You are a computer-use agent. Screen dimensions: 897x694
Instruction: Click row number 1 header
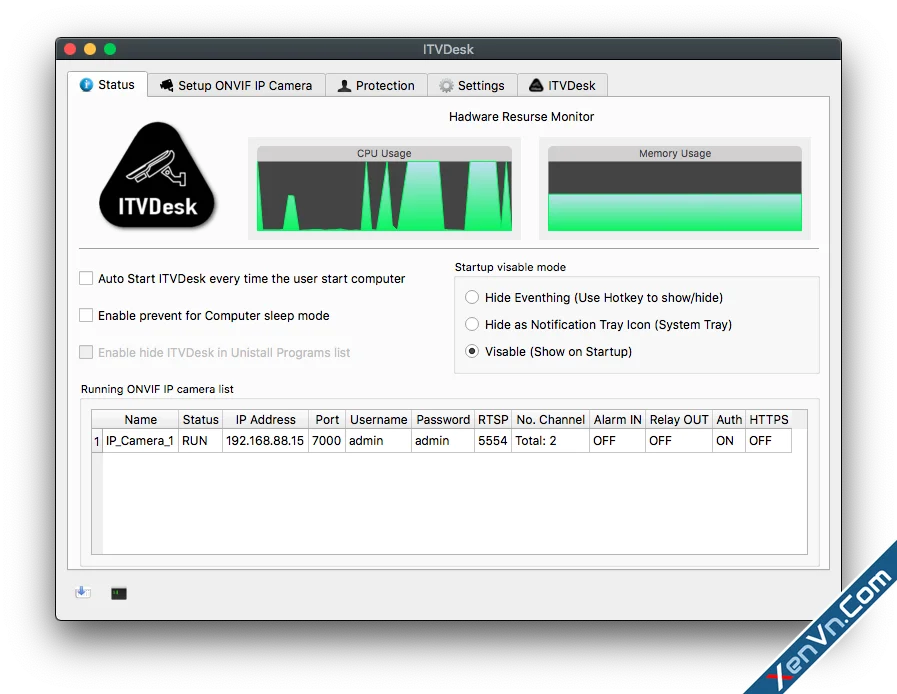97,441
